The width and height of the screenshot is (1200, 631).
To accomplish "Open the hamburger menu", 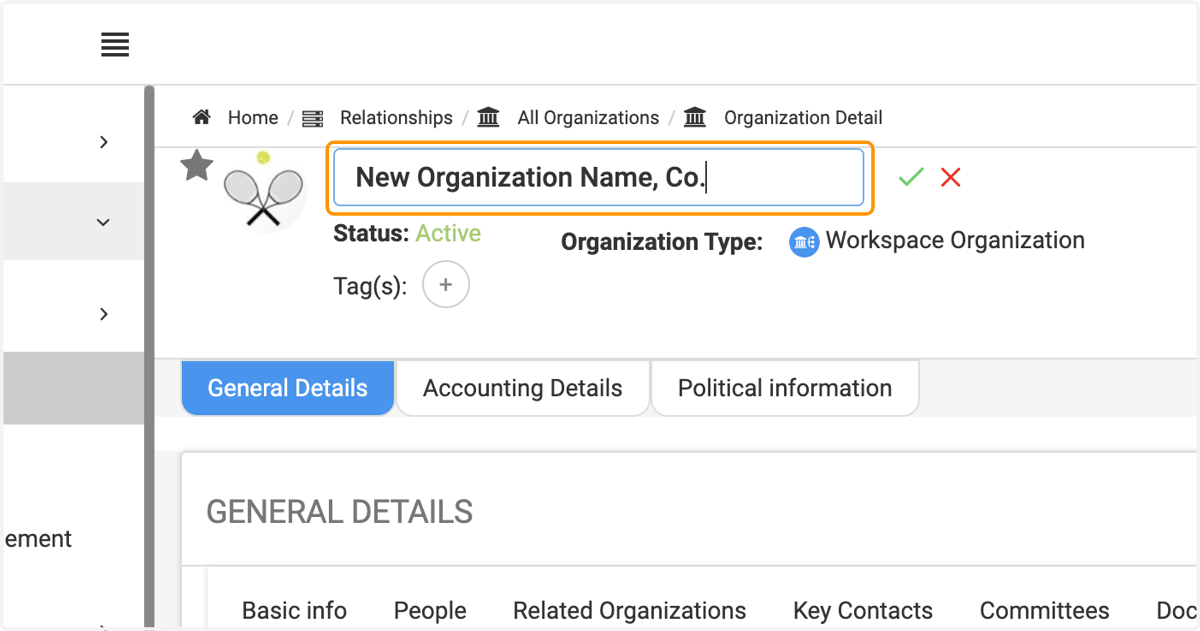I will 115,45.
